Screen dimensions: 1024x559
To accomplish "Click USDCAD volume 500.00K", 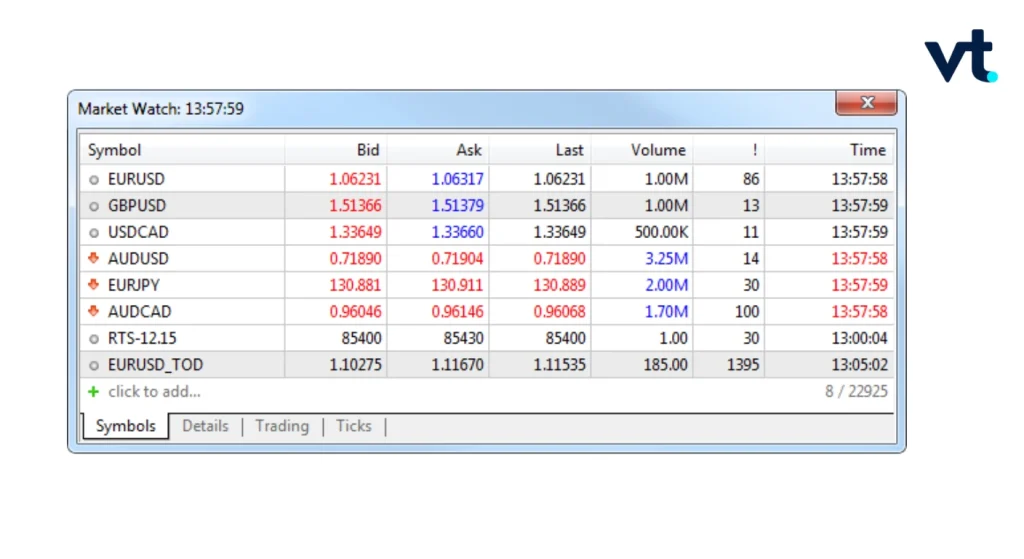I will click(x=661, y=232).
